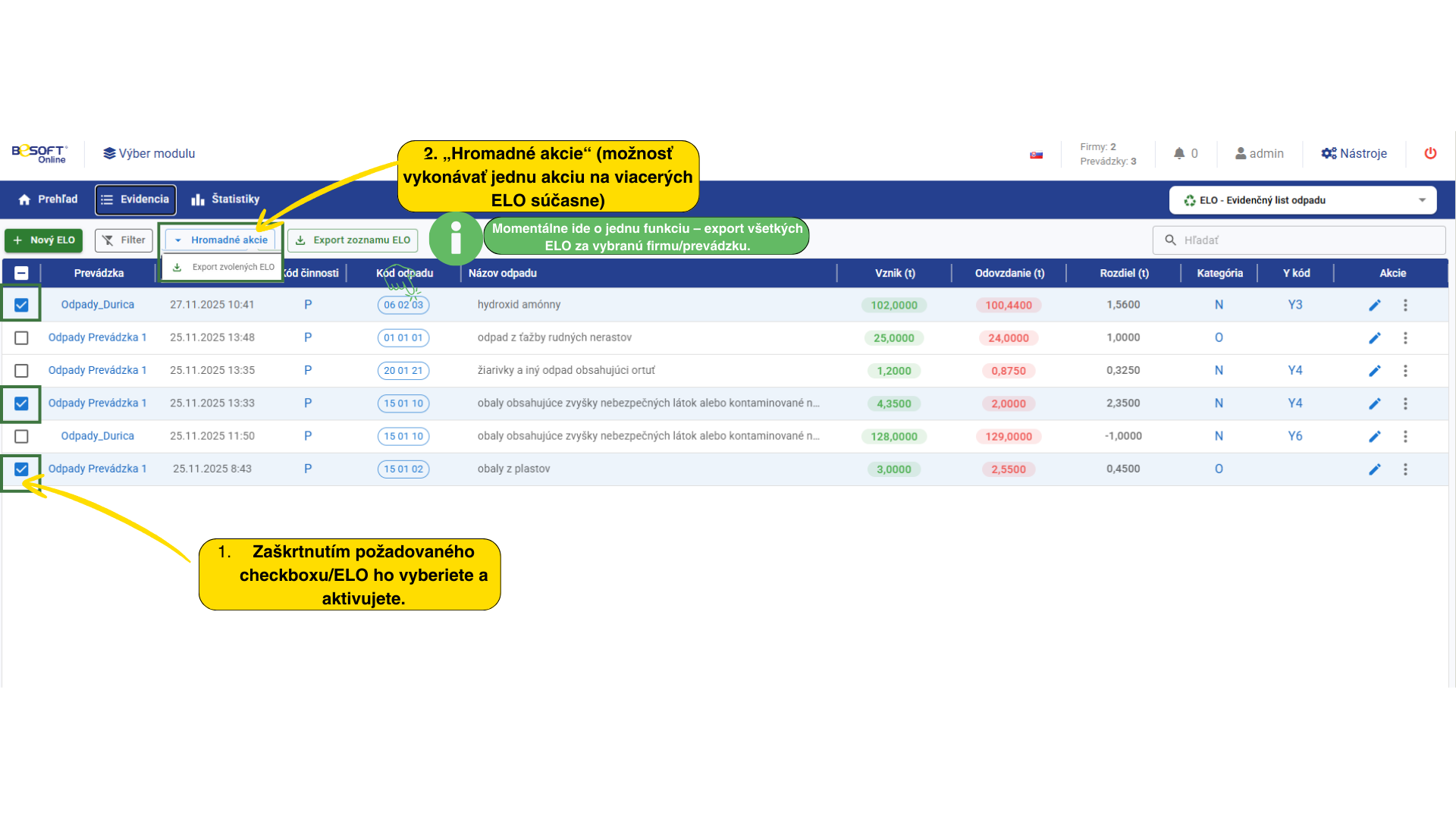Open ELO - Evidenčný list odpadu dropdown
Viewport: 1456px width, 819px height.
(1302, 200)
